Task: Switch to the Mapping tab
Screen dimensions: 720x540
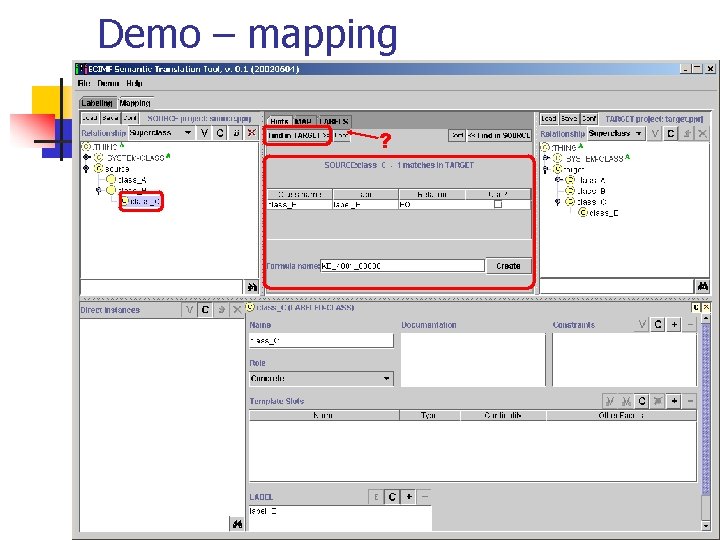Action: pos(135,103)
